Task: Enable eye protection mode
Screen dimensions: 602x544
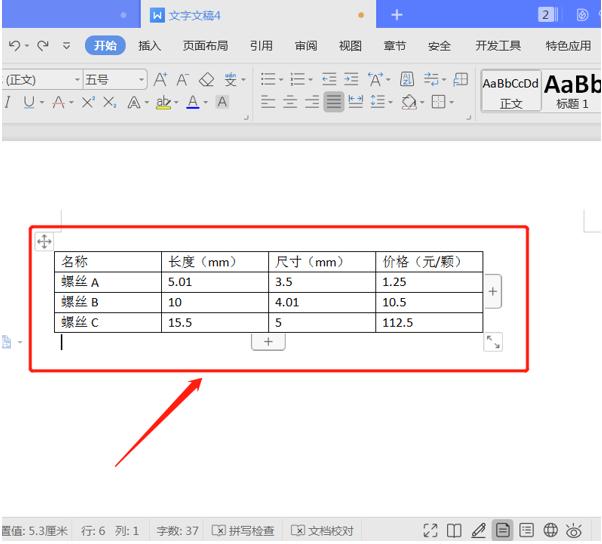Action: 574,531
